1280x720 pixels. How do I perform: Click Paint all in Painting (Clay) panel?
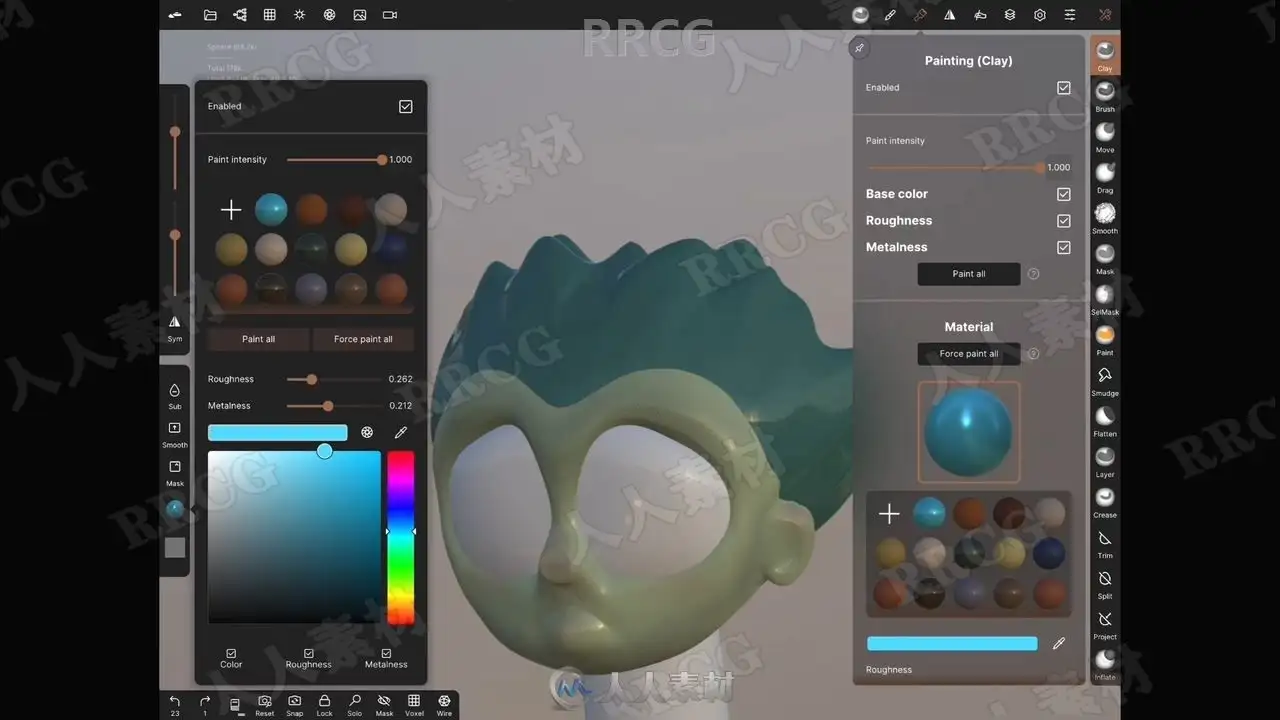coord(969,274)
